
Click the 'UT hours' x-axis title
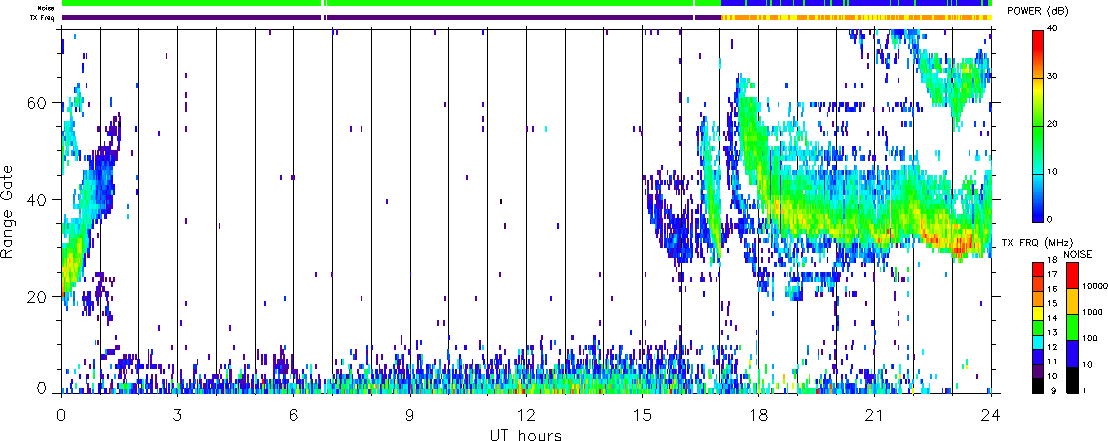click(x=526, y=434)
